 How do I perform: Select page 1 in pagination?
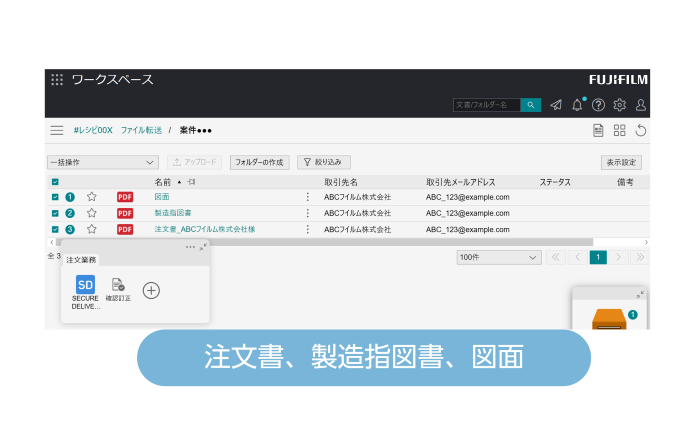pos(598,257)
